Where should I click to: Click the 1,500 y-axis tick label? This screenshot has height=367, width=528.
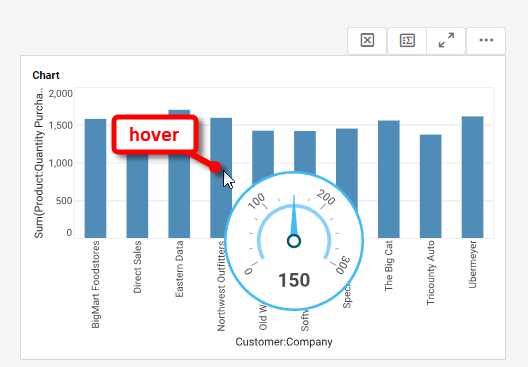click(x=61, y=126)
